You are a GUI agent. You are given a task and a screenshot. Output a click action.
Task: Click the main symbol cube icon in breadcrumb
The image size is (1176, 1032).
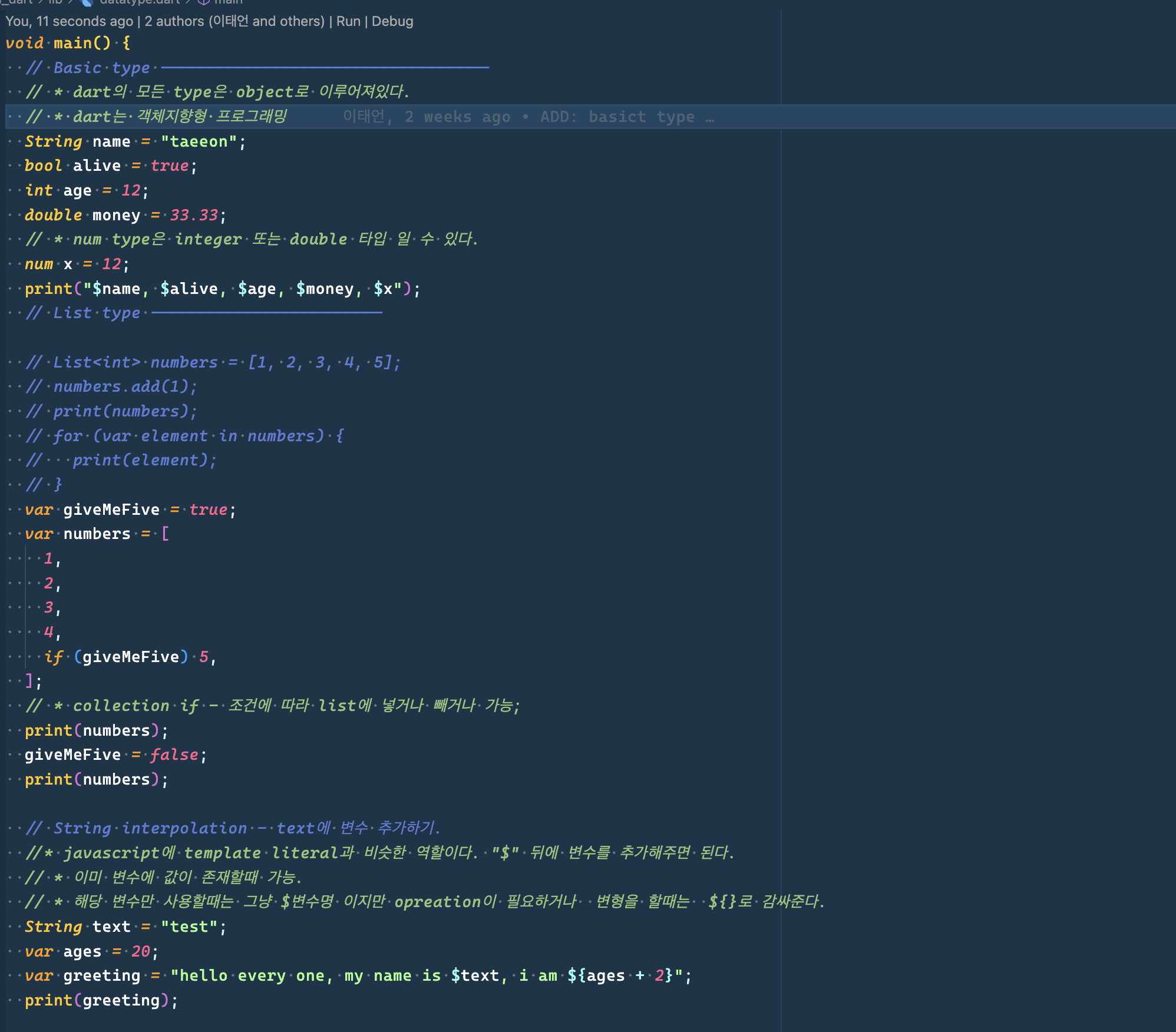(203, 2)
